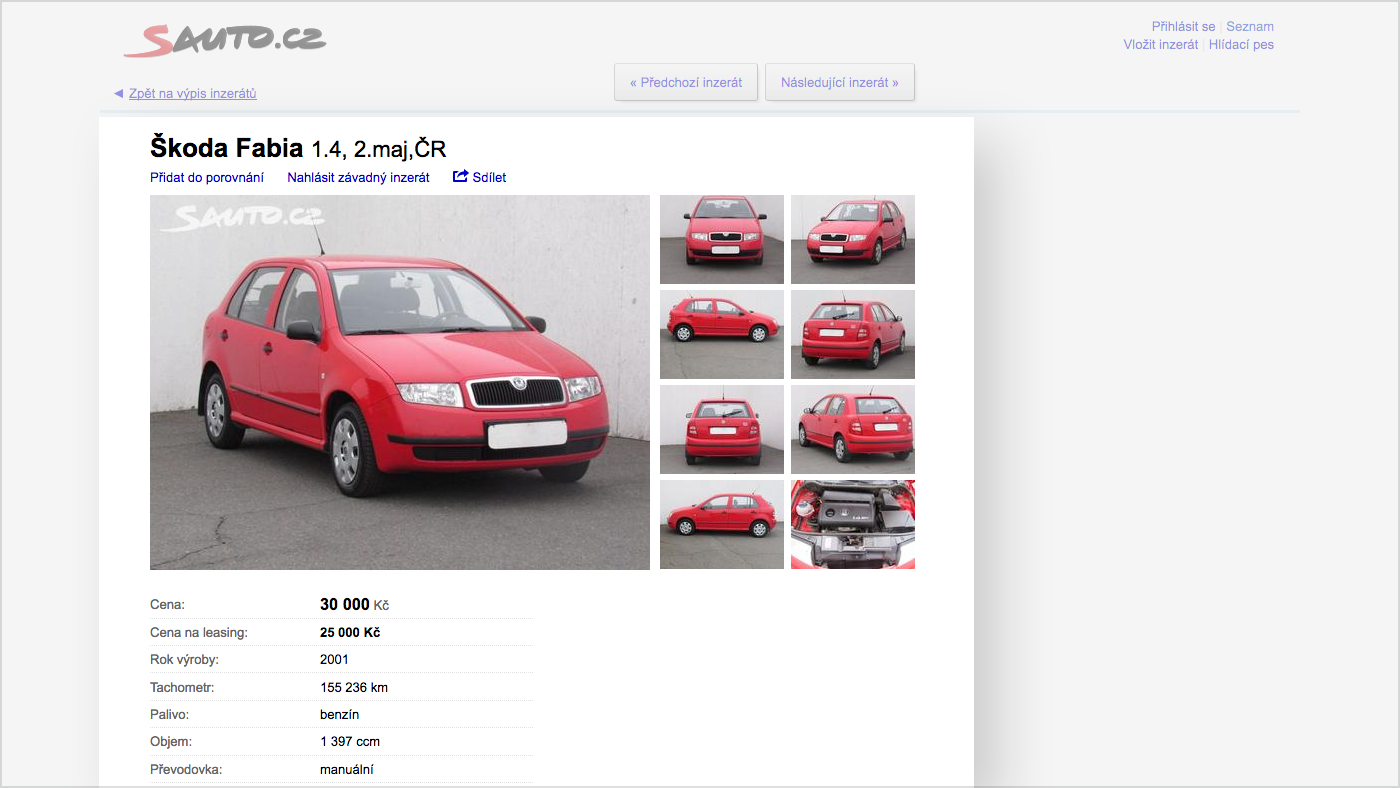
Task: Click the Rok výroby value 2001
Action: point(334,660)
